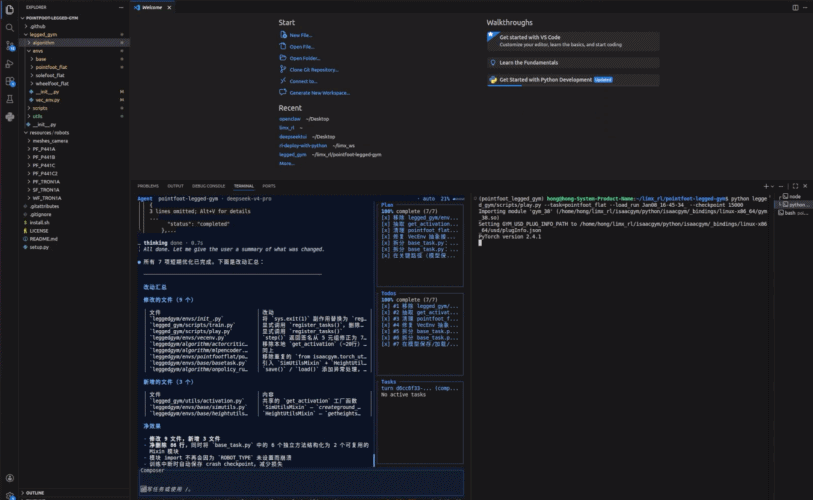The width and height of the screenshot is (813, 500).
Task: Switch to the PROBLEMS panel tab
Action: (x=148, y=186)
